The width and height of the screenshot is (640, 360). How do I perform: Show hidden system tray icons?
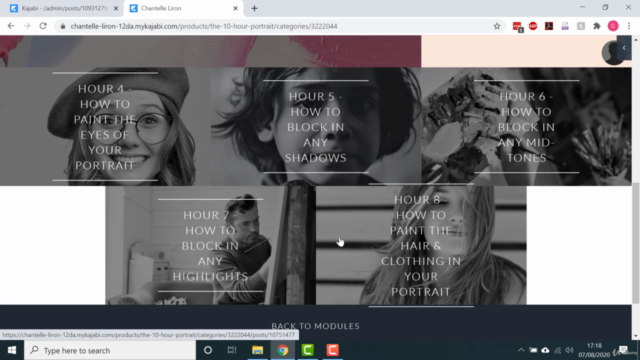(x=521, y=350)
